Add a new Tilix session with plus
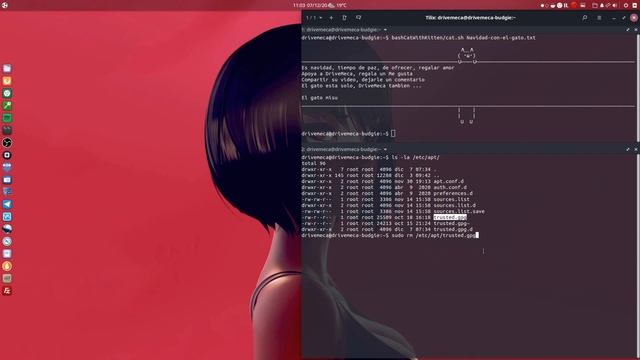 (331, 18)
